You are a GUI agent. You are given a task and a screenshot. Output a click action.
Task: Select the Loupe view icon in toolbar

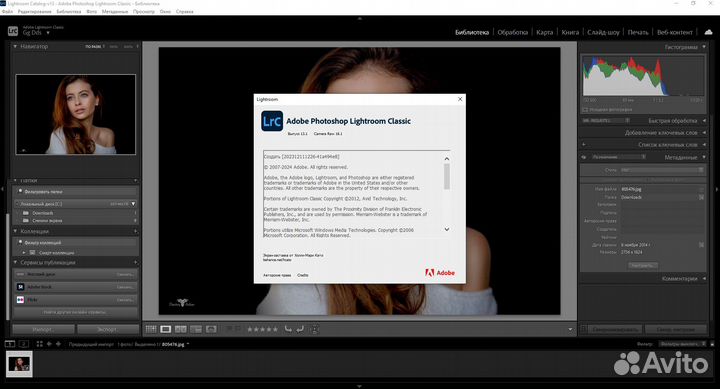click(166, 329)
